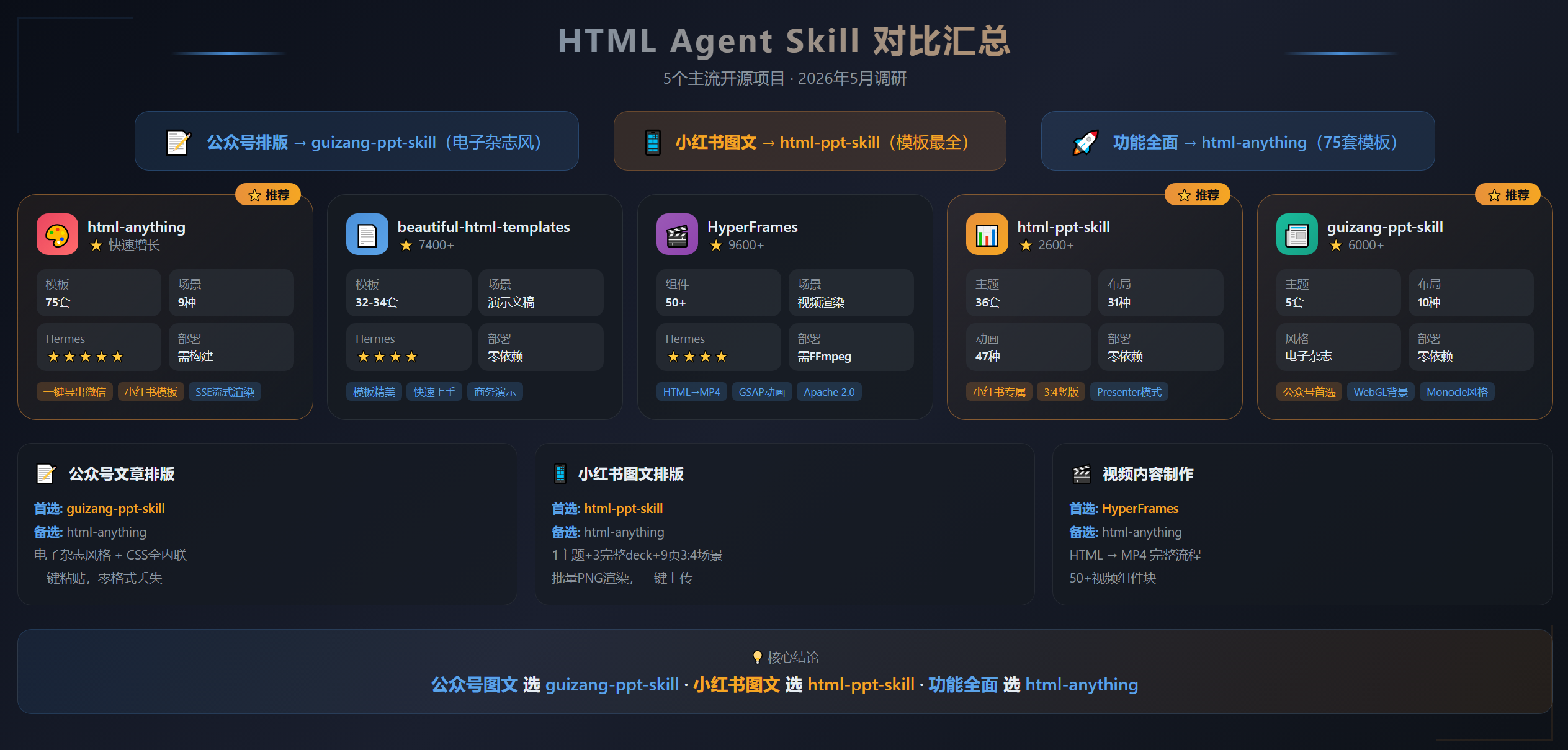
Task: Click the html-ppt-skill card title
Action: [1064, 227]
